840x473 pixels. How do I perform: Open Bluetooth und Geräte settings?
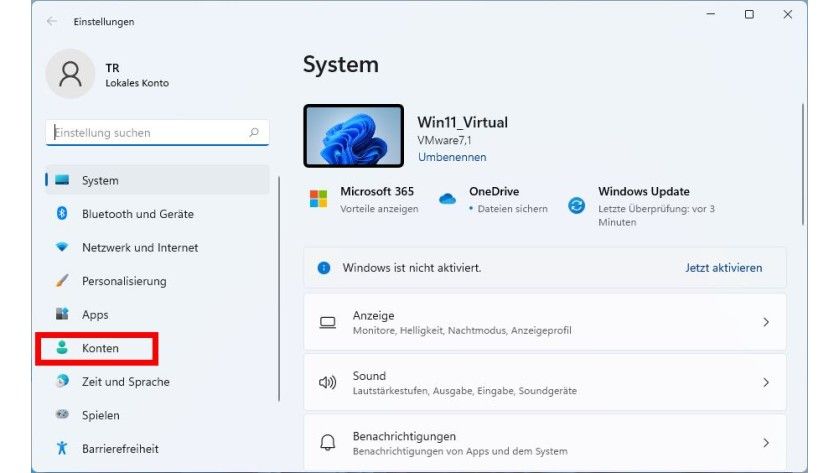pyautogui.click(x=157, y=214)
